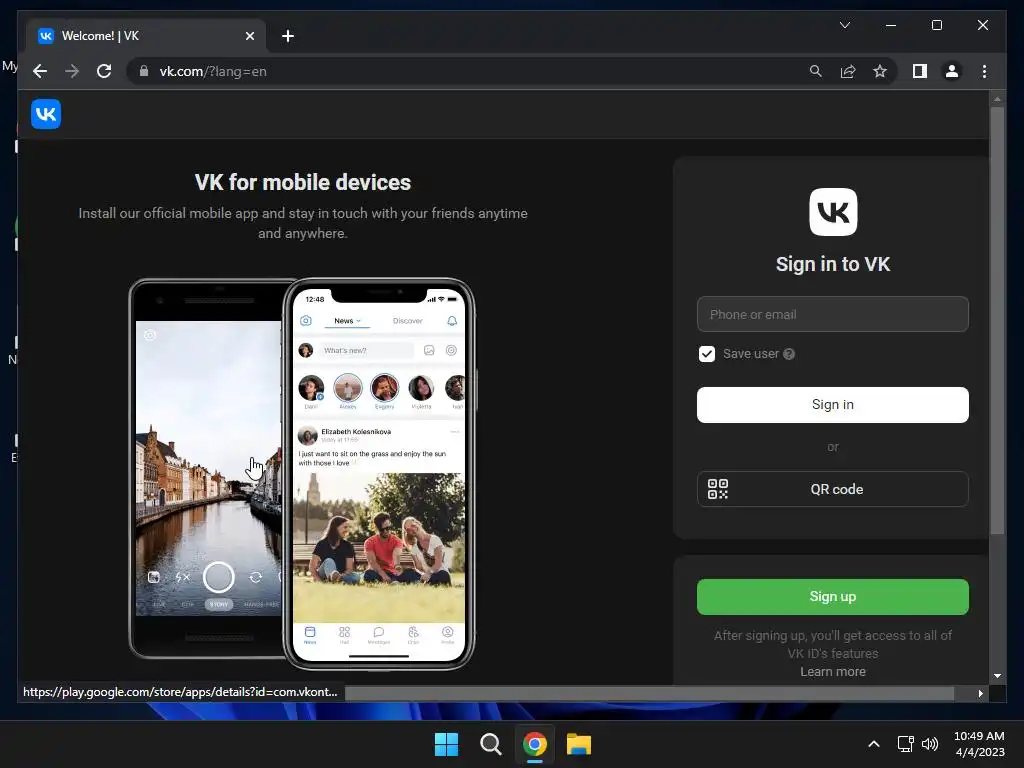Open the Chrome side panel icon
This screenshot has width=1024, height=768.
pos(920,71)
